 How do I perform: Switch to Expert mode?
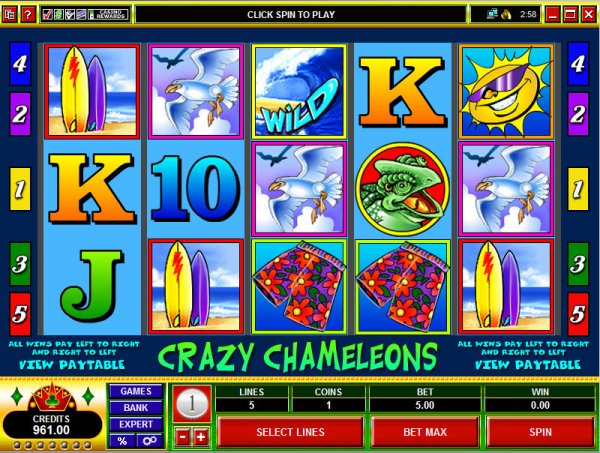[136, 424]
